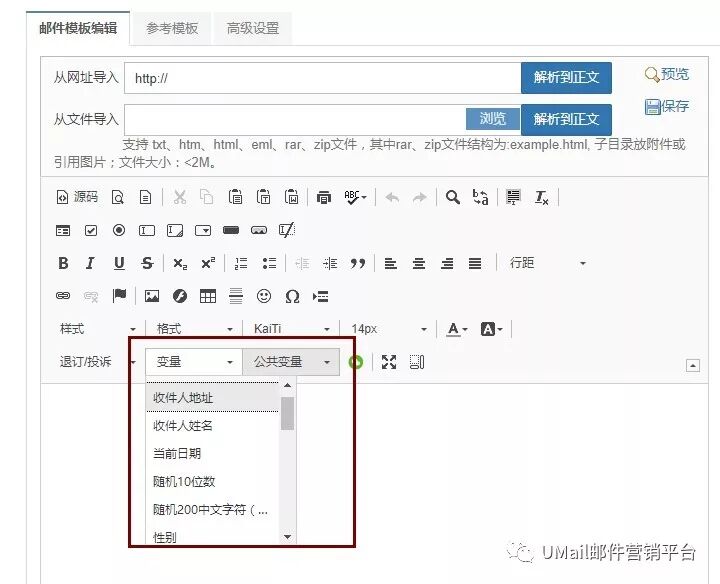720x584 pixels.
Task: Open the 公共变量 public variable dropdown
Action: (x=291, y=362)
